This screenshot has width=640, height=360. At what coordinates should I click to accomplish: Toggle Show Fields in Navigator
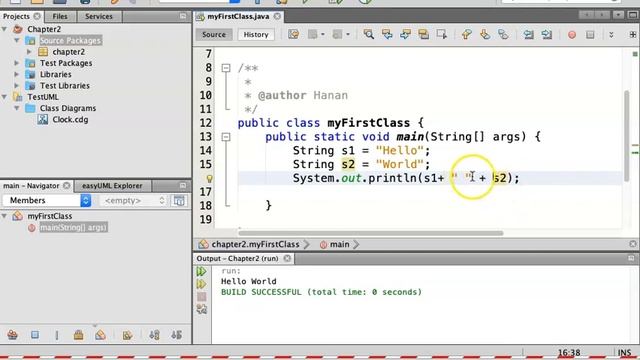tap(35, 335)
